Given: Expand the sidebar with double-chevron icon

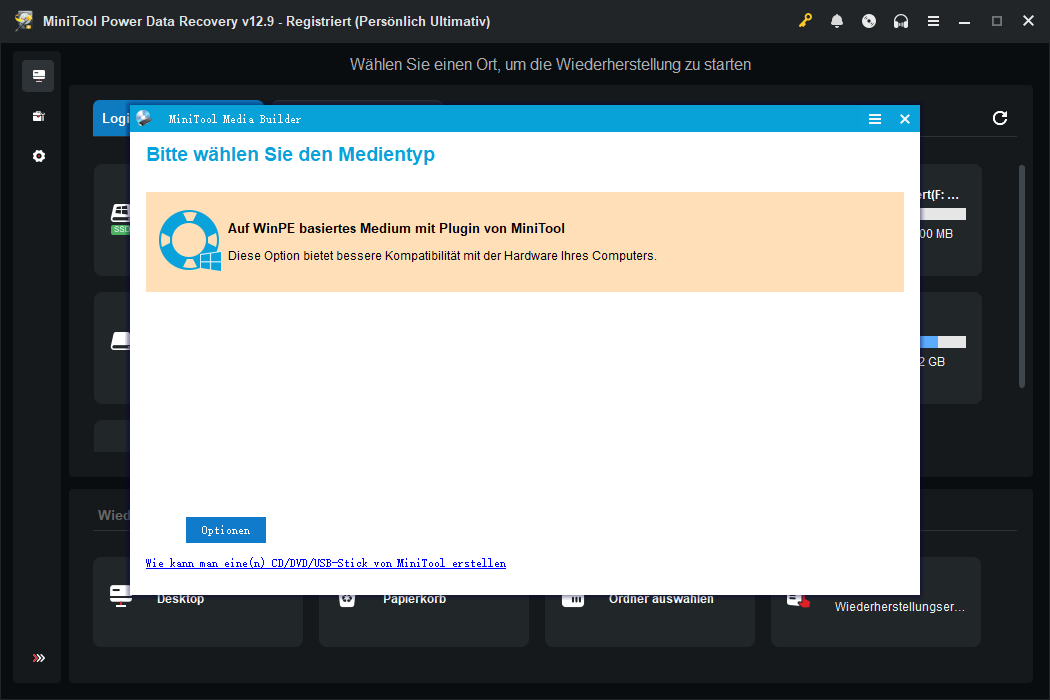Looking at the screenshot, I should tap(38, 658).
